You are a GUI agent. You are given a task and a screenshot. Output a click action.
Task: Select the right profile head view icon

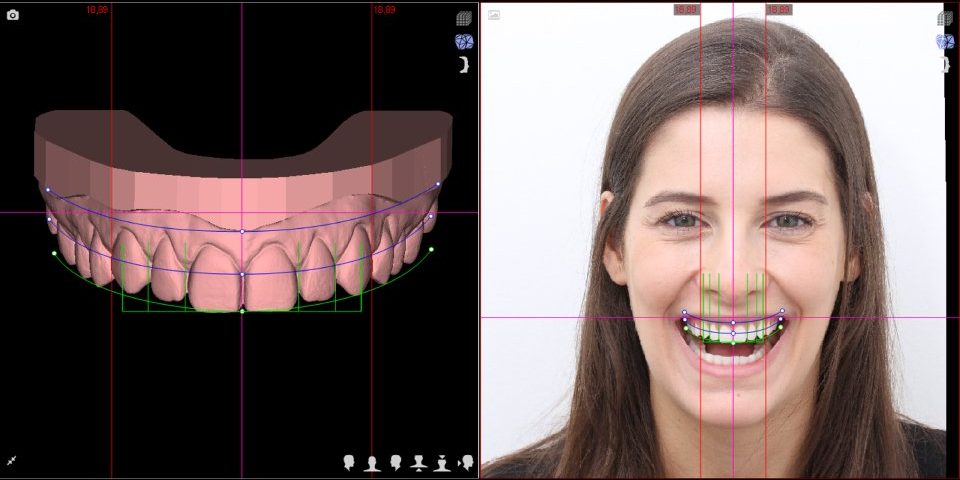[349, 462]
